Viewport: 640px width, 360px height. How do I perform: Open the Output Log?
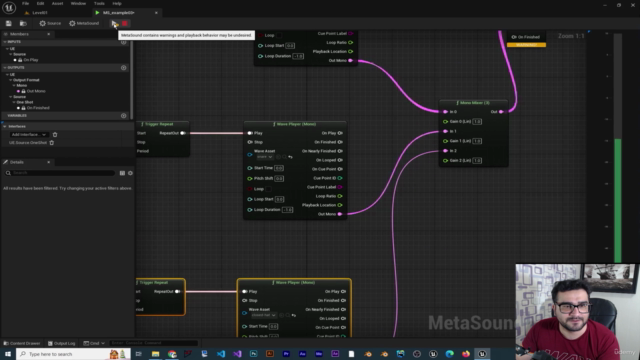(62, 343)
